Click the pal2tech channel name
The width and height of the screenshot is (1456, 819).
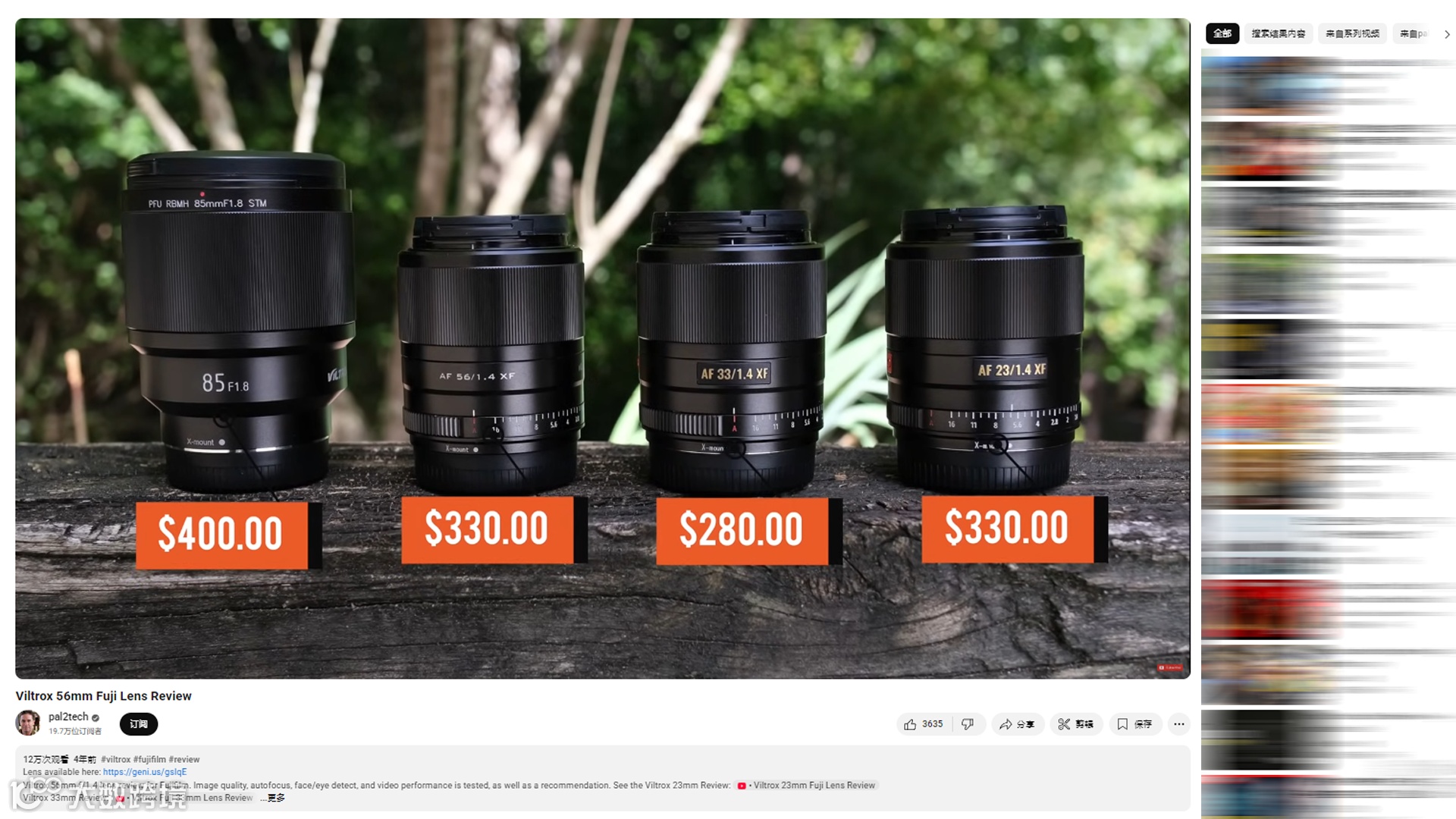[x=68, y=717]
